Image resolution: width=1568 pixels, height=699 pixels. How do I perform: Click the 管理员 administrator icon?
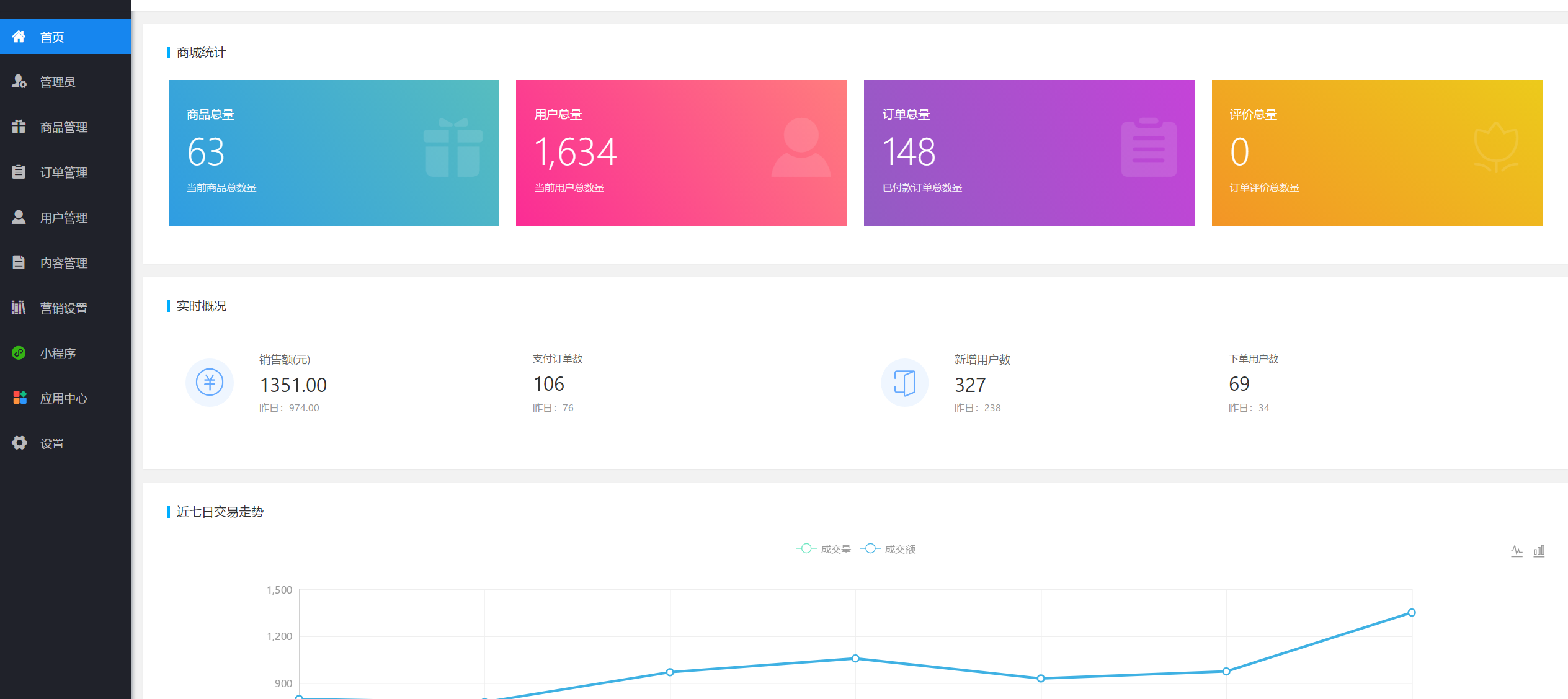(19, 81)
